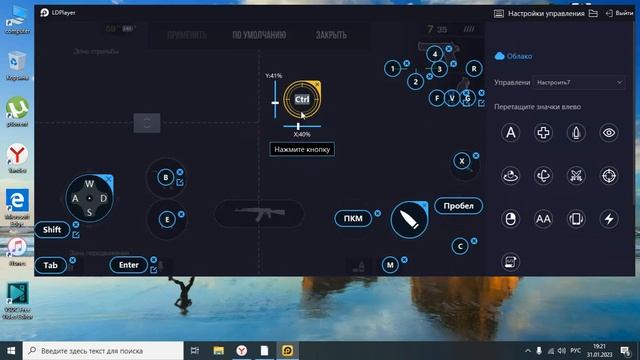Click the LDPlayer taskbar icon
640x360 pixels.
287,351
